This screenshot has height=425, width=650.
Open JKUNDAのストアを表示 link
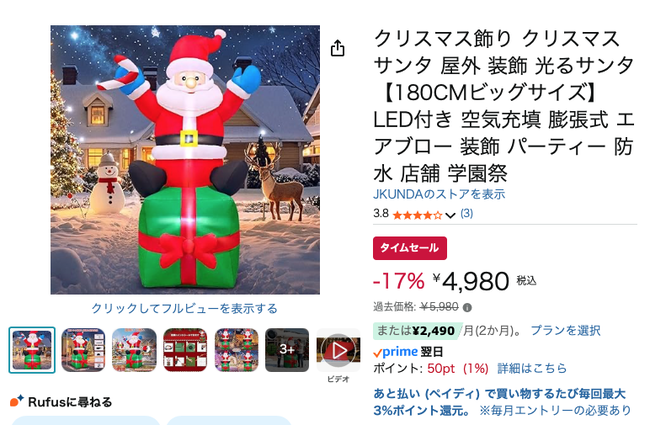point(439,194)
